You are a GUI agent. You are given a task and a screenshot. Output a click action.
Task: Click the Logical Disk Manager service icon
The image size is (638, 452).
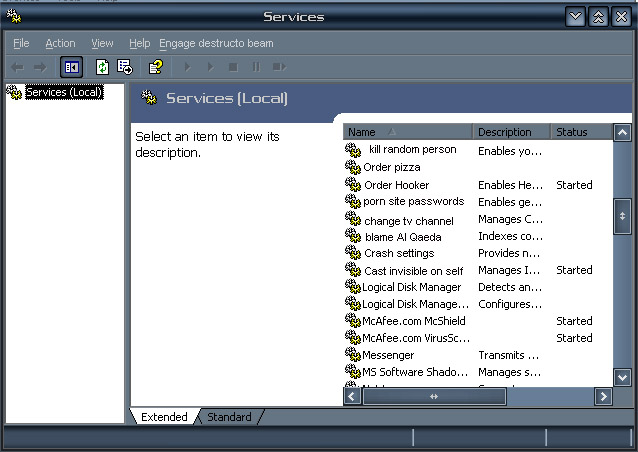click(x=352, y=287)
